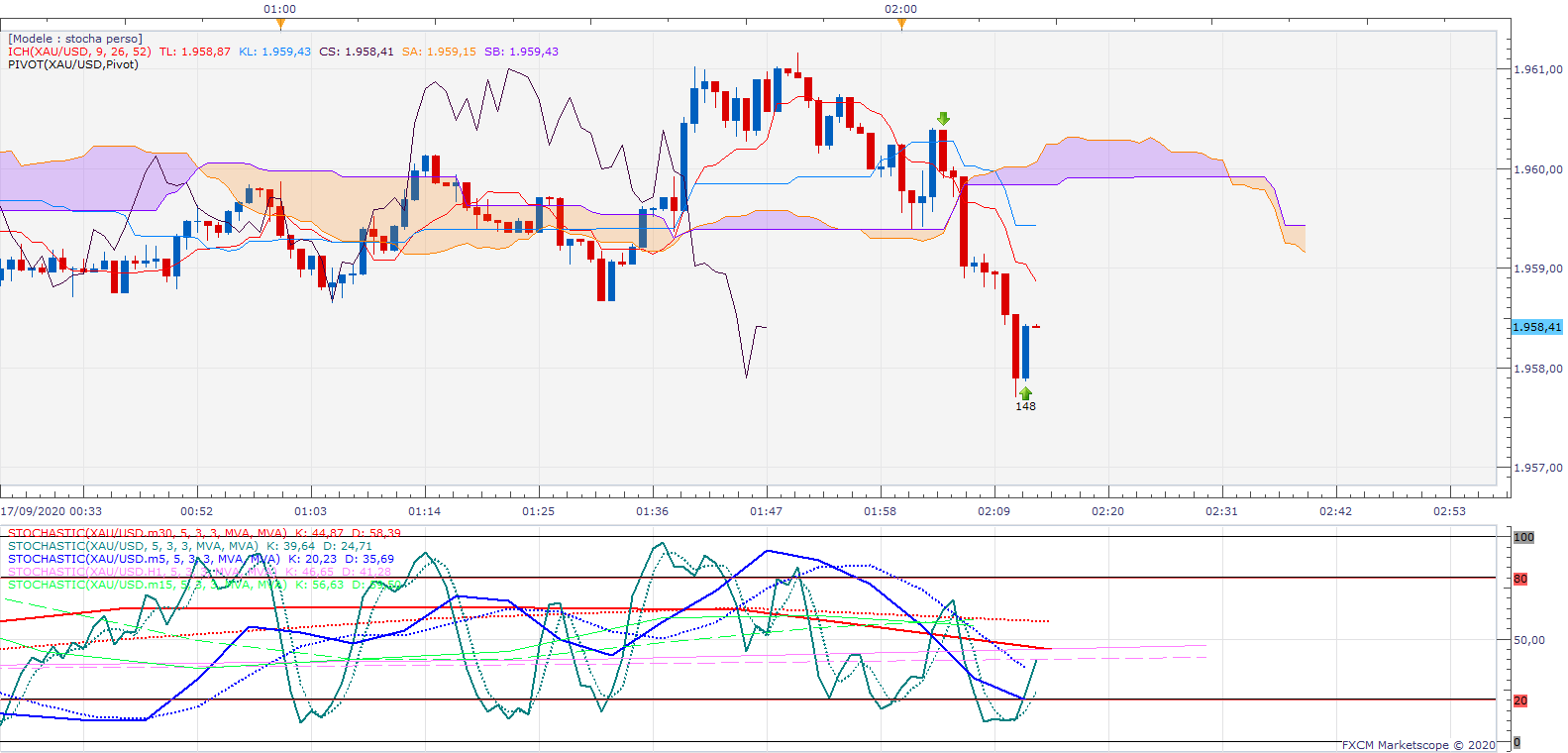Click the purple "SB: 1.959,43" value
Viewport: 1568px width, 753px height.
521,52
